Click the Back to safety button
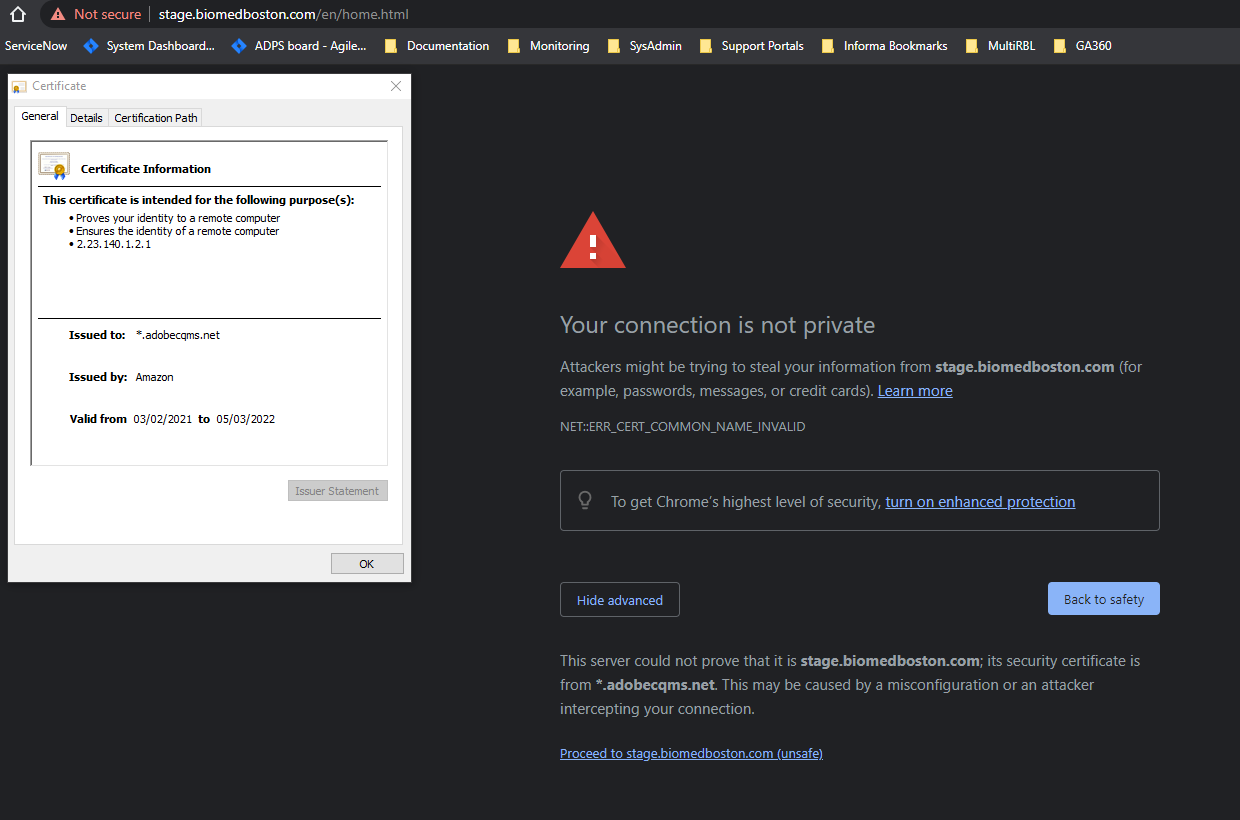Viewport: 1240px width, 820px height. tap(1104, 599)
